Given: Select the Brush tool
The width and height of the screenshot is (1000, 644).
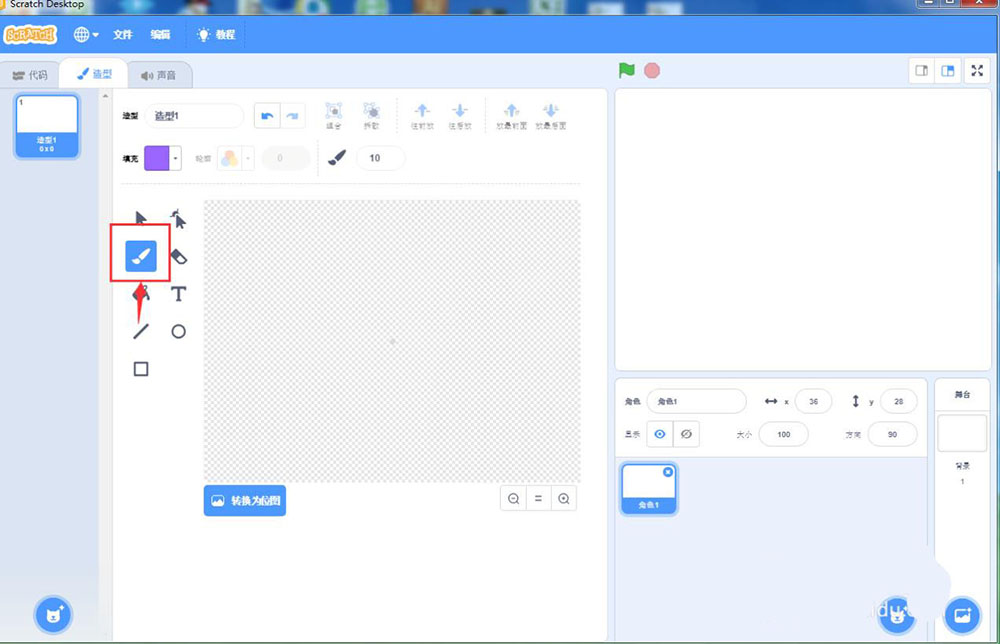Looking at the screenshot, I should pyautogui.click(x=141, y=257).
